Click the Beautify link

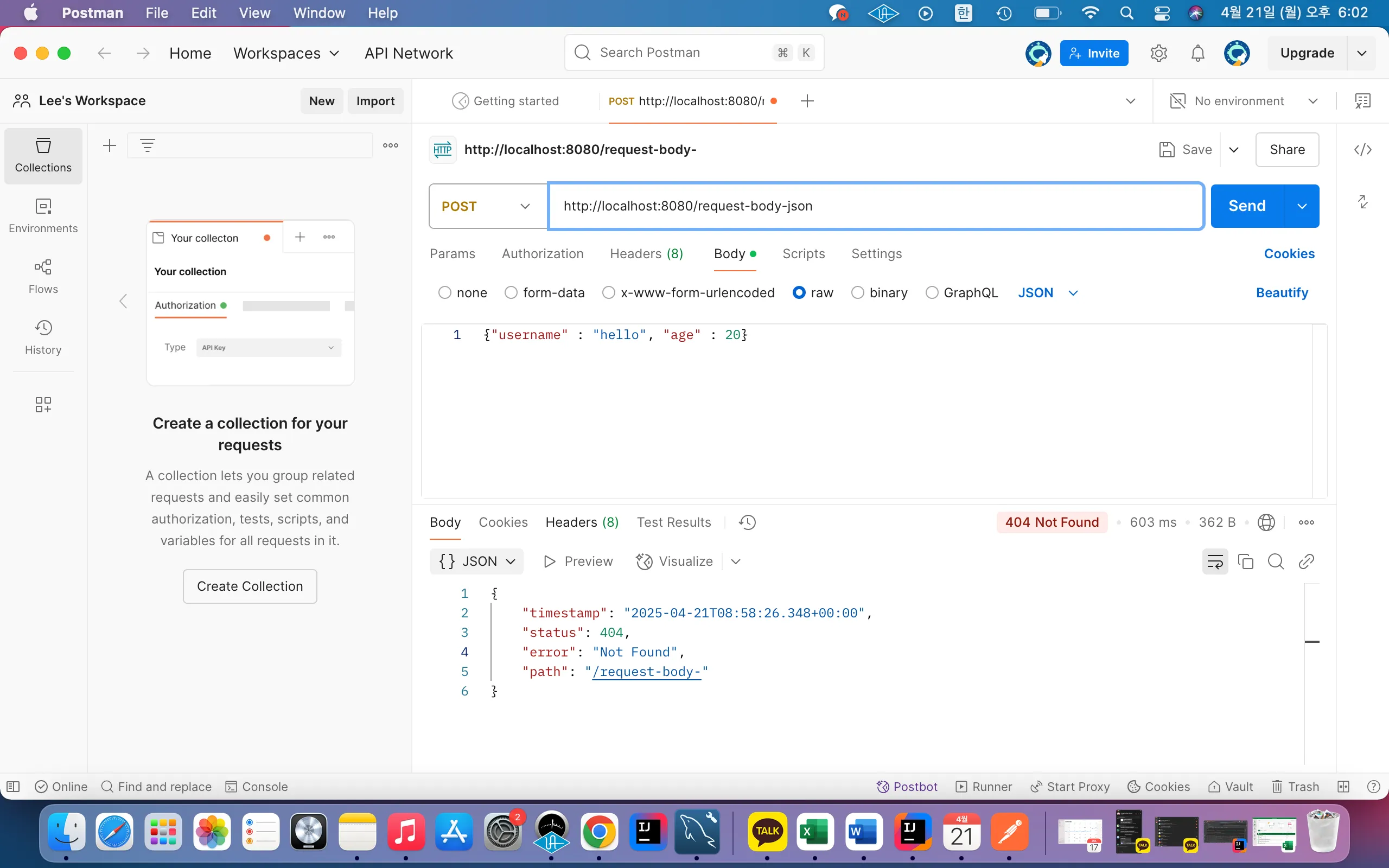pos(1281,293)
